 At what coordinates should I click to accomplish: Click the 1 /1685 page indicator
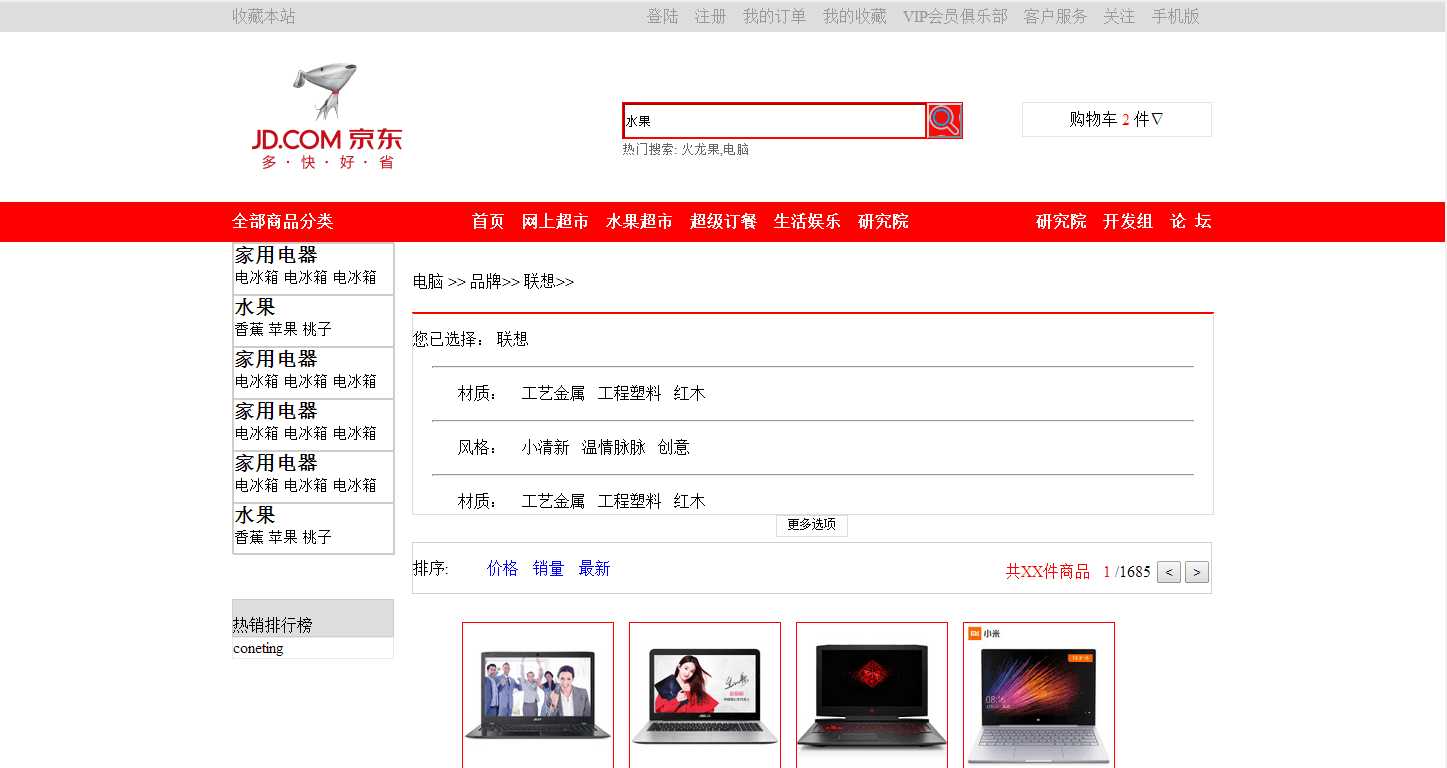1127,571
